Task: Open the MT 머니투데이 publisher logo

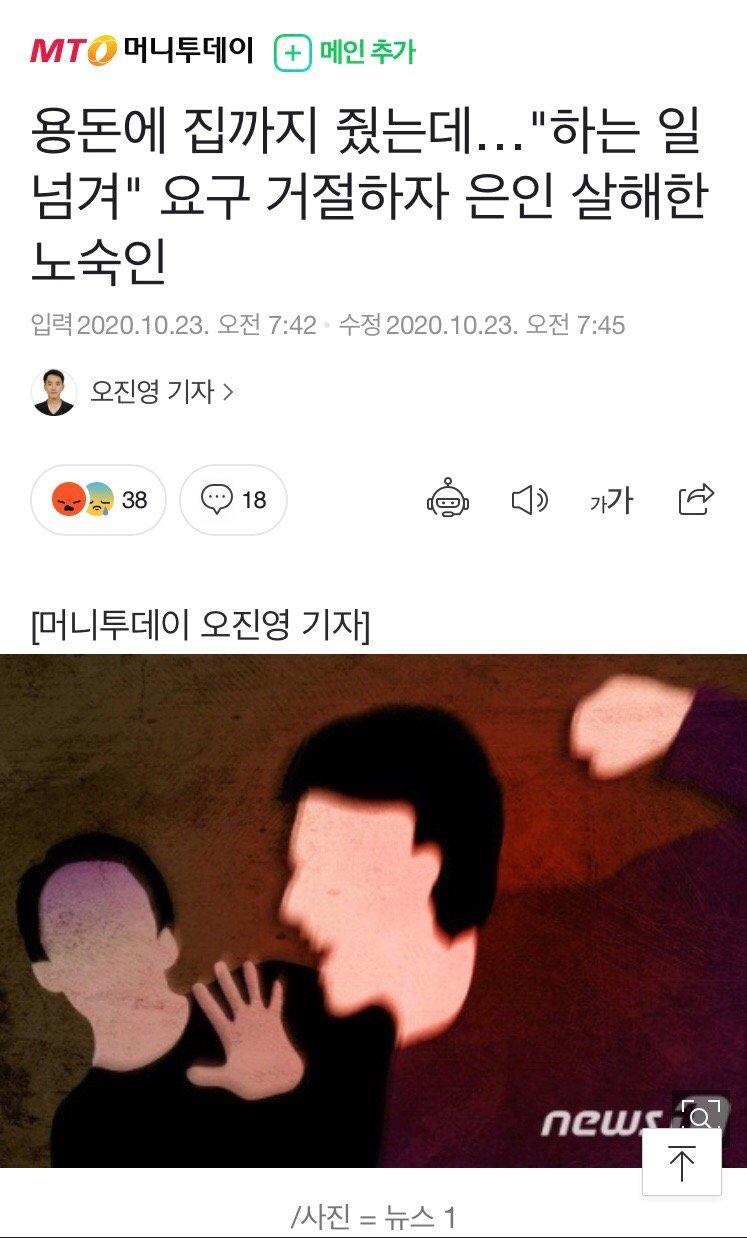Action: click(x=141, y=51)
